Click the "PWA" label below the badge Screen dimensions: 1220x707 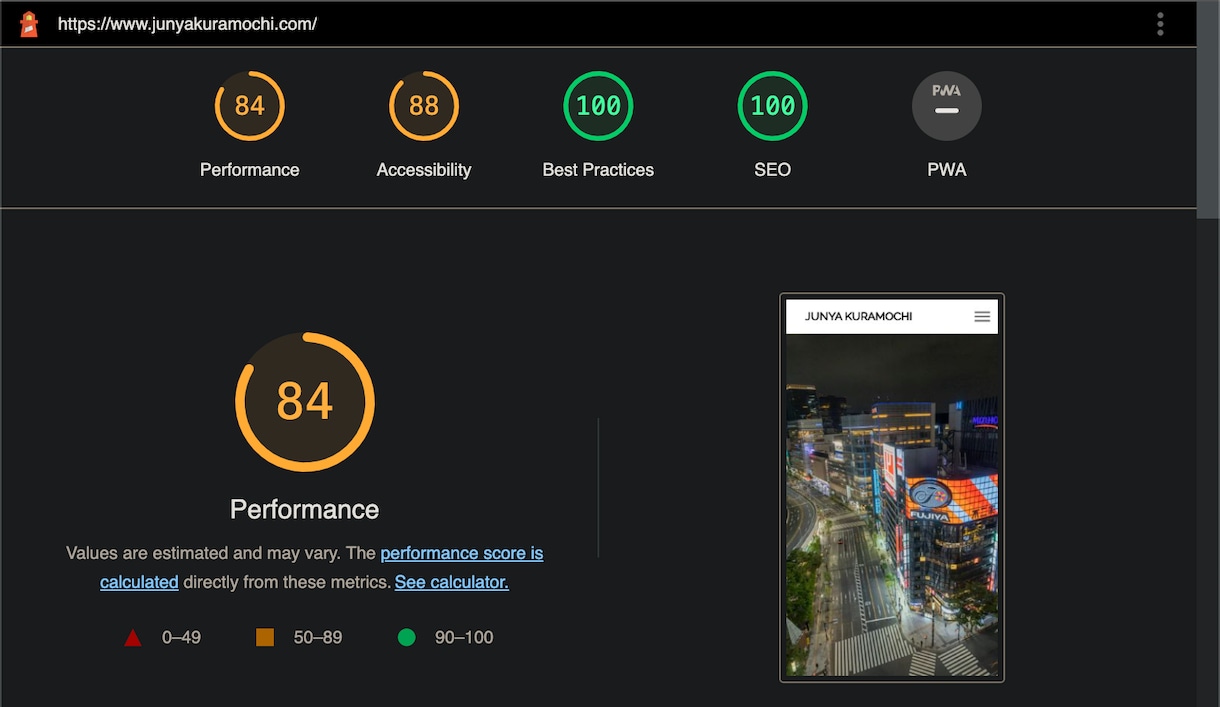pyautogui.click(x=947, y=170)
